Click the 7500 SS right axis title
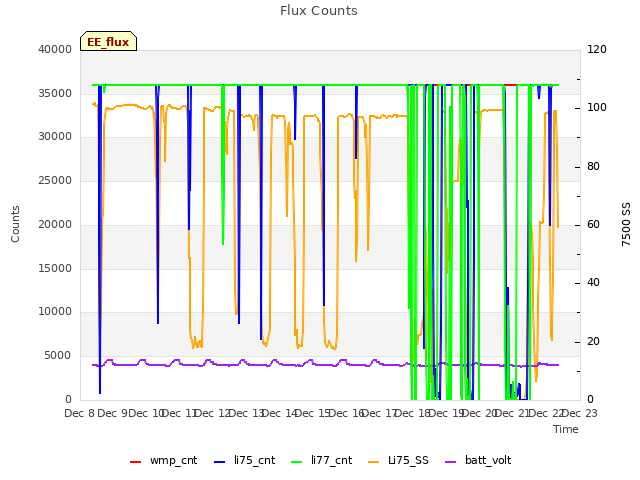Screen dimensions: 640x480 pyautogui.click(x=626, y=224)
